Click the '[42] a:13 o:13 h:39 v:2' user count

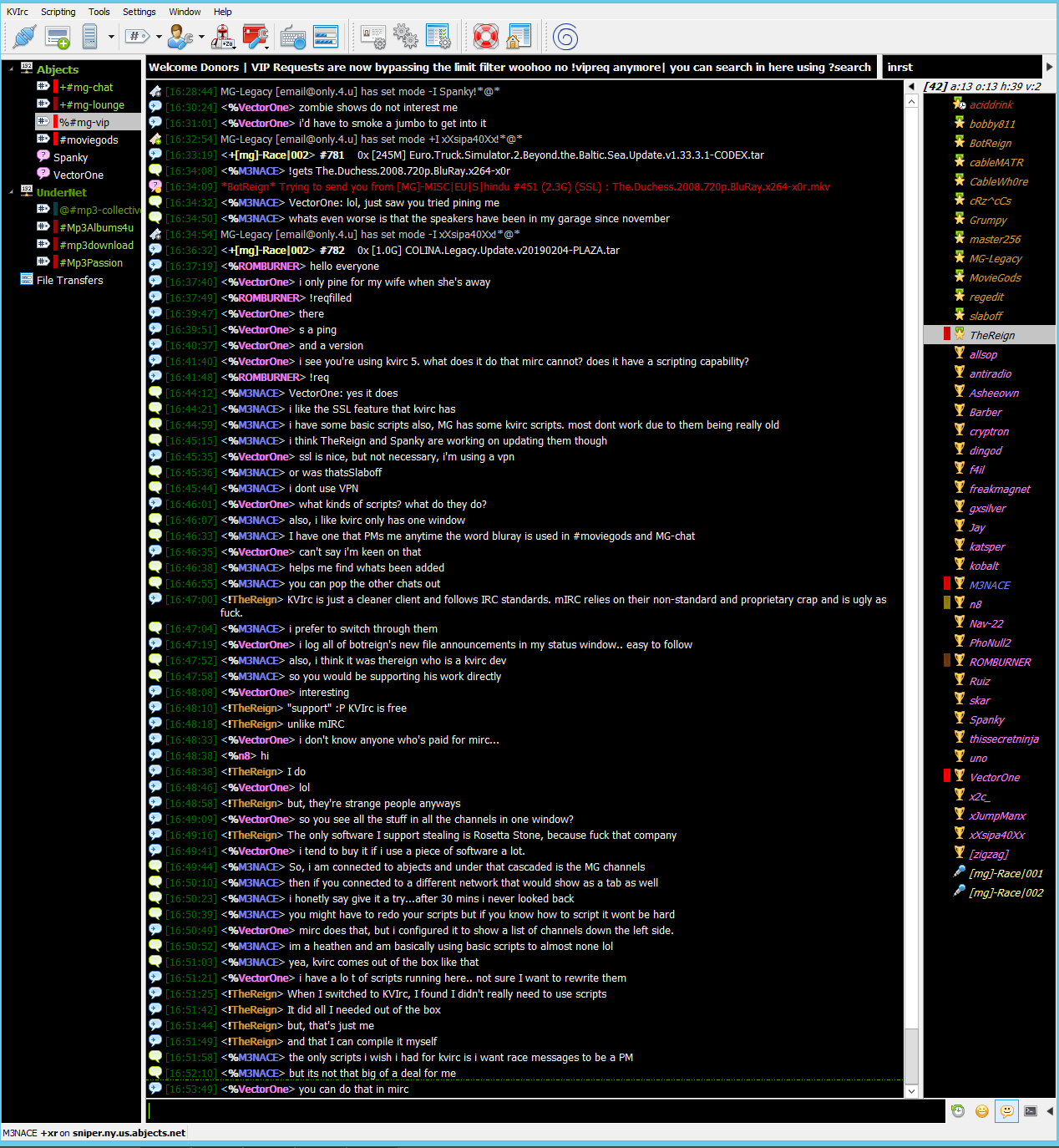[x=982, y=86]
